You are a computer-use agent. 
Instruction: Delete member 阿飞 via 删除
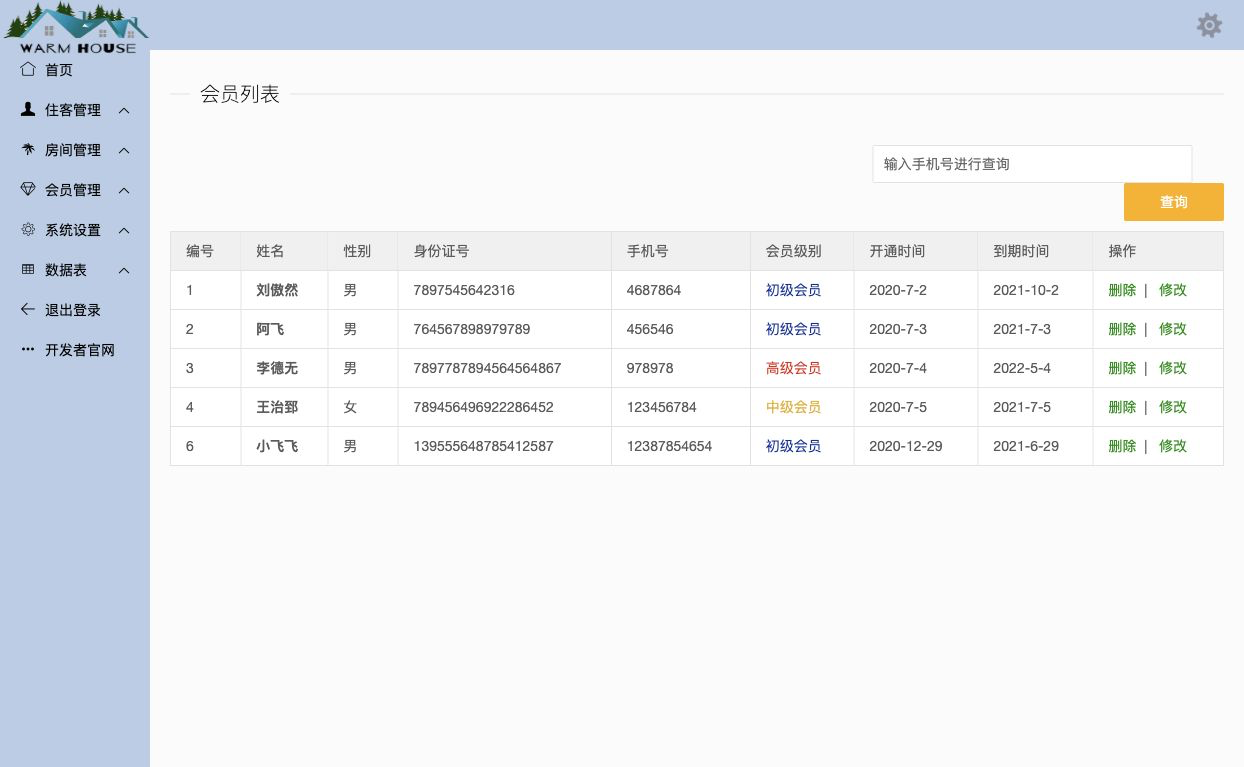(1122, 329)
